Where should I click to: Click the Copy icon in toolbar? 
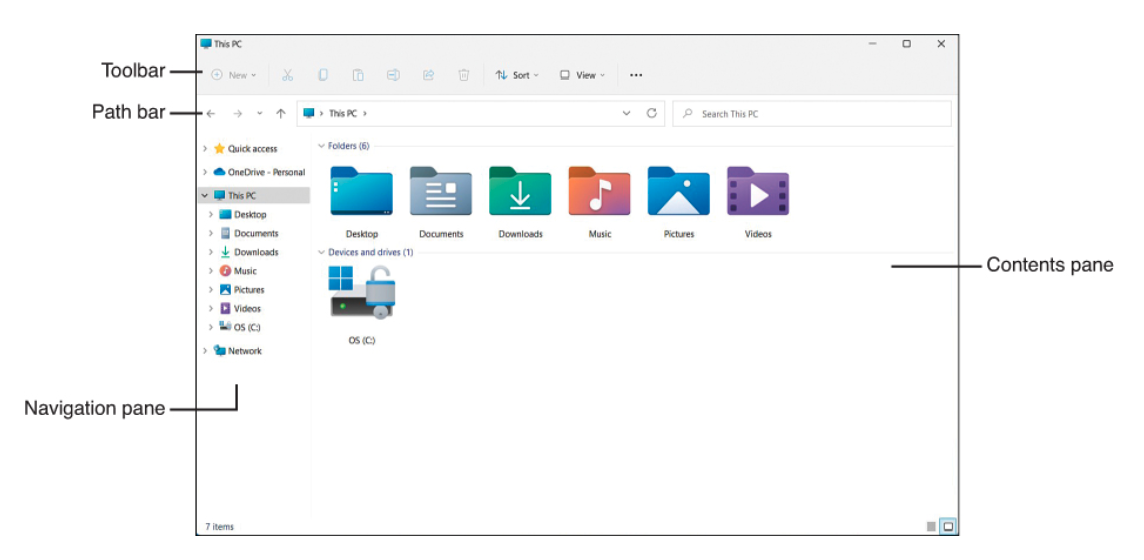pyautogui.click(x=323, y=75)
